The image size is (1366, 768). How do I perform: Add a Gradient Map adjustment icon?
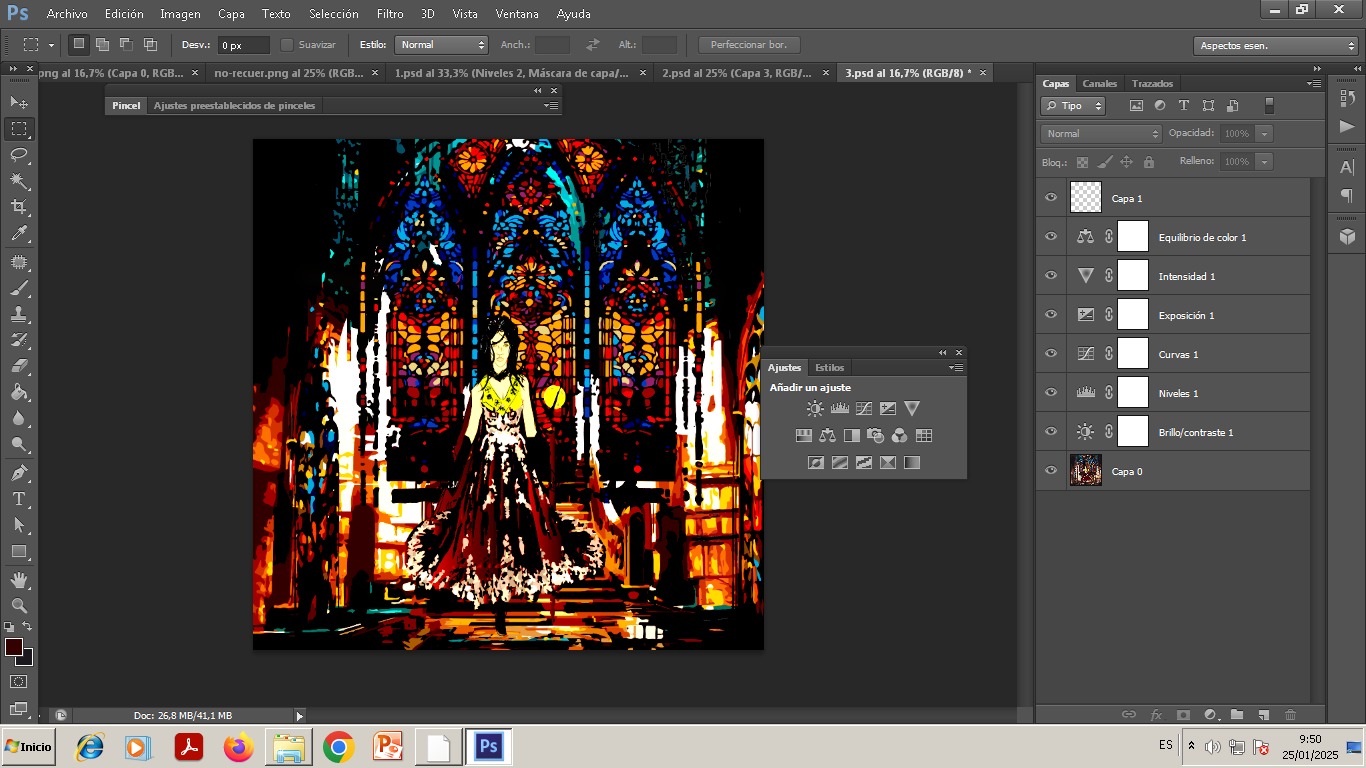click(912, 462)
